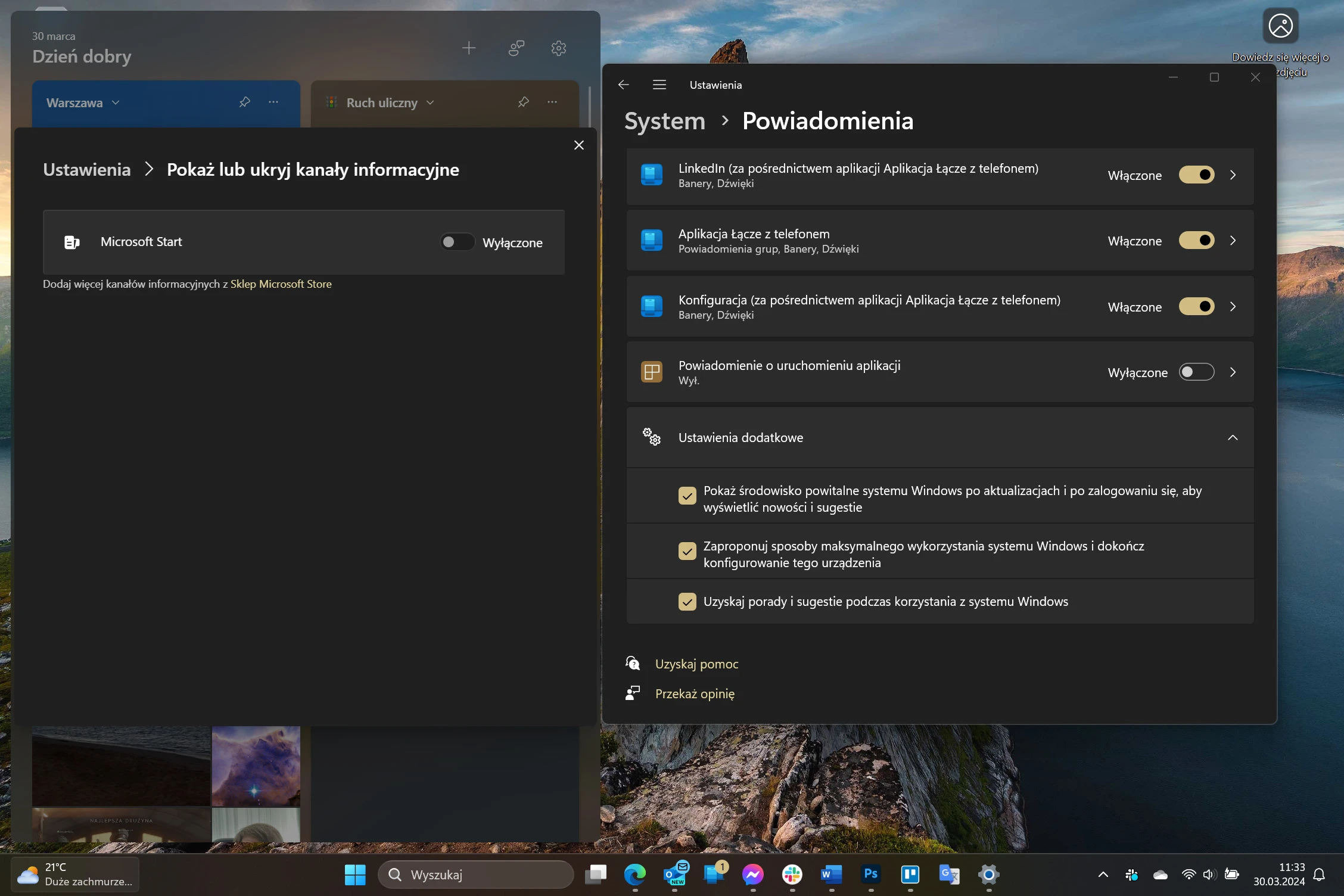
Task: Click the LinkedIn app icon
Action: 651,175
